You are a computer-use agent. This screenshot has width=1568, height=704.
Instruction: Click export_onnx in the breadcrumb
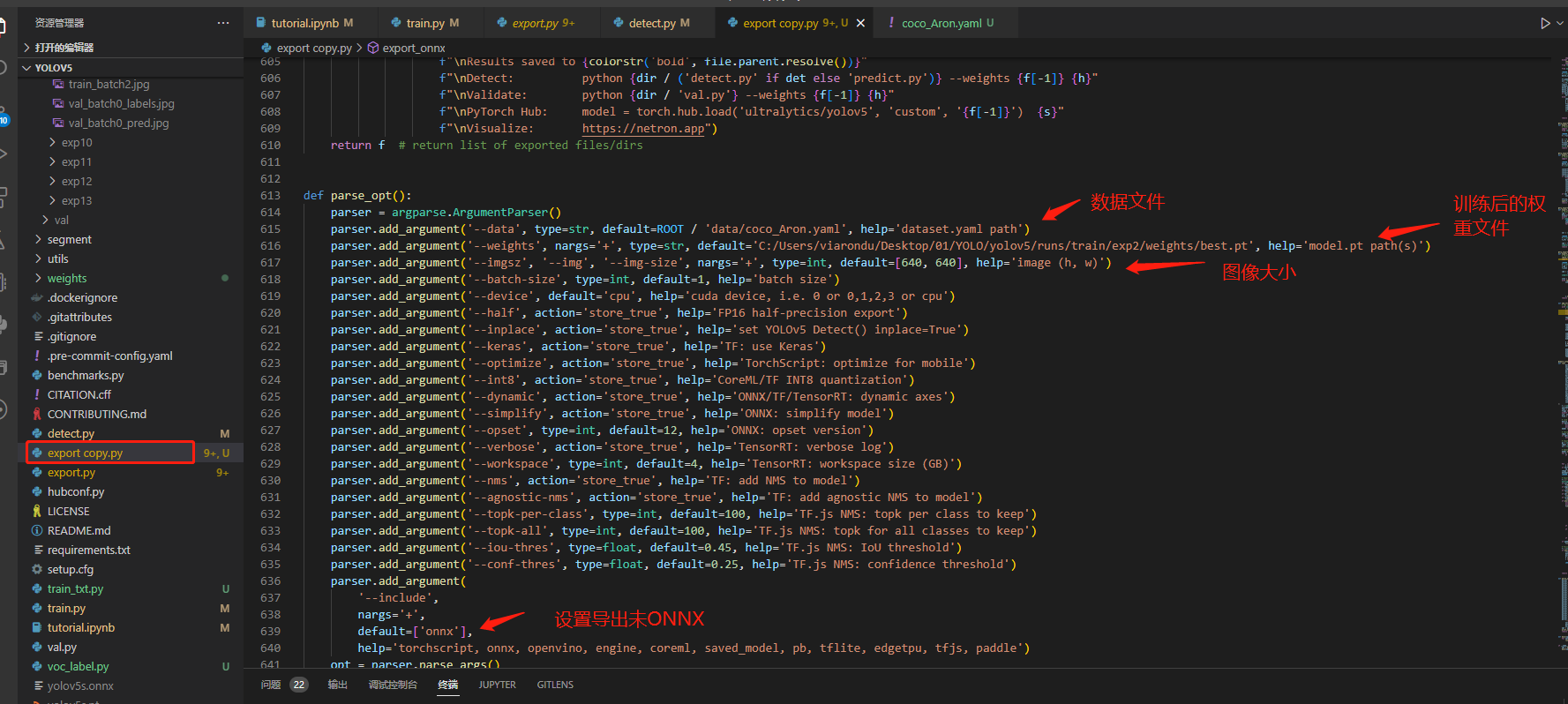pos(414,48)
